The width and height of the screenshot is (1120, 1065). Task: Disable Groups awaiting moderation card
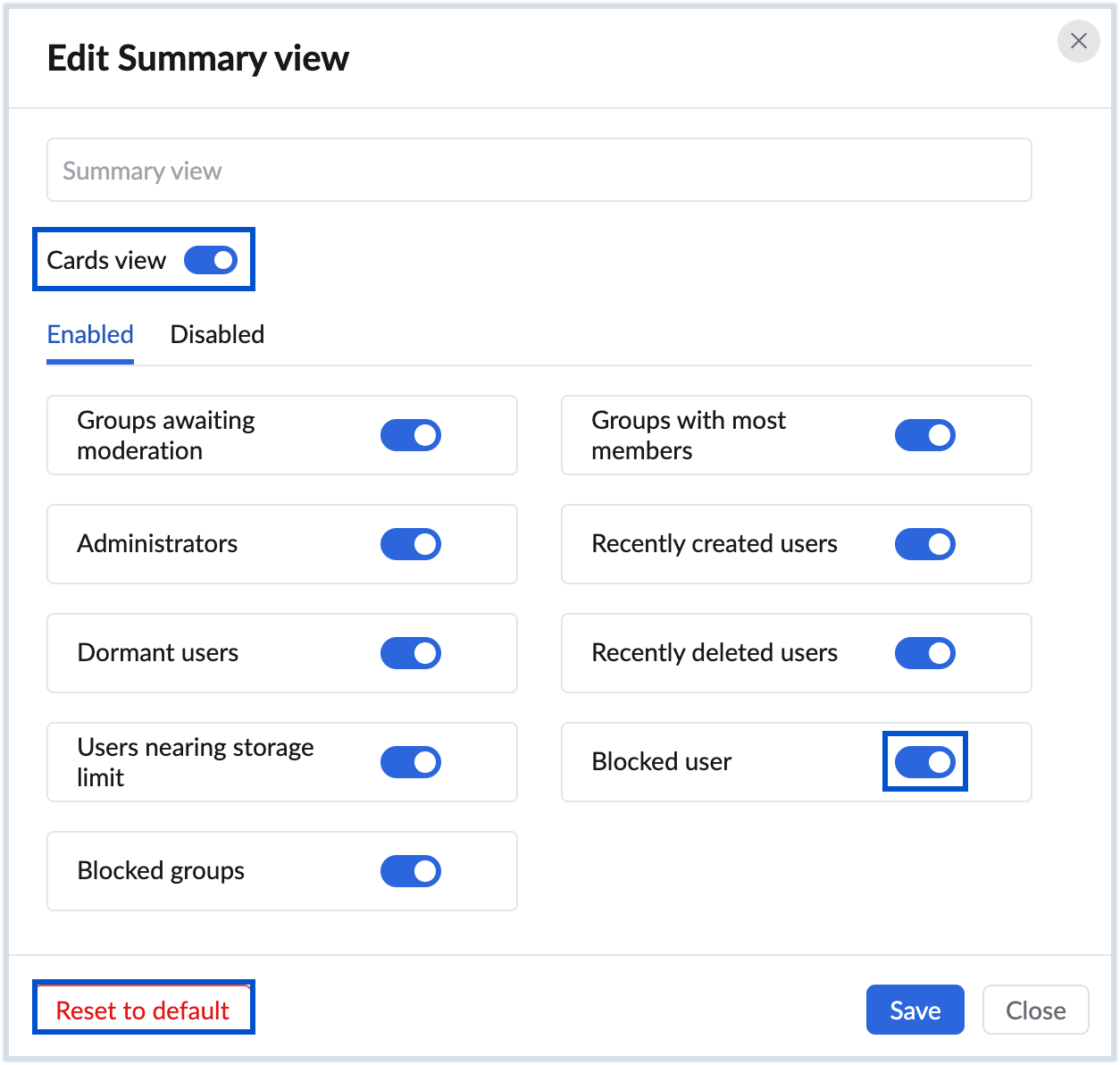[411, 435]
